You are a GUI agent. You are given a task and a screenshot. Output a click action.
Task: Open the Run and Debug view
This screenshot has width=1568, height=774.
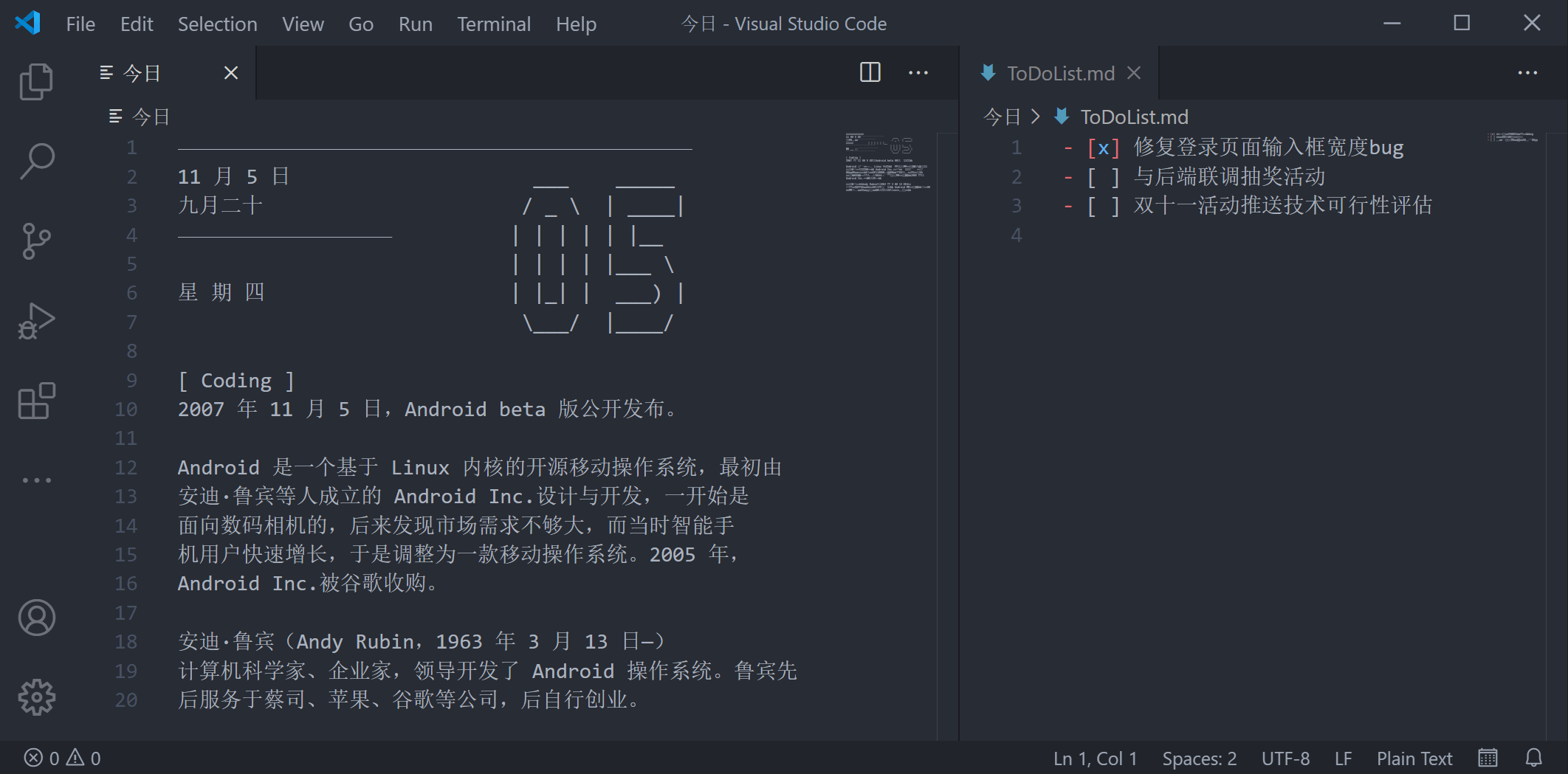click(x=36, y=321)
